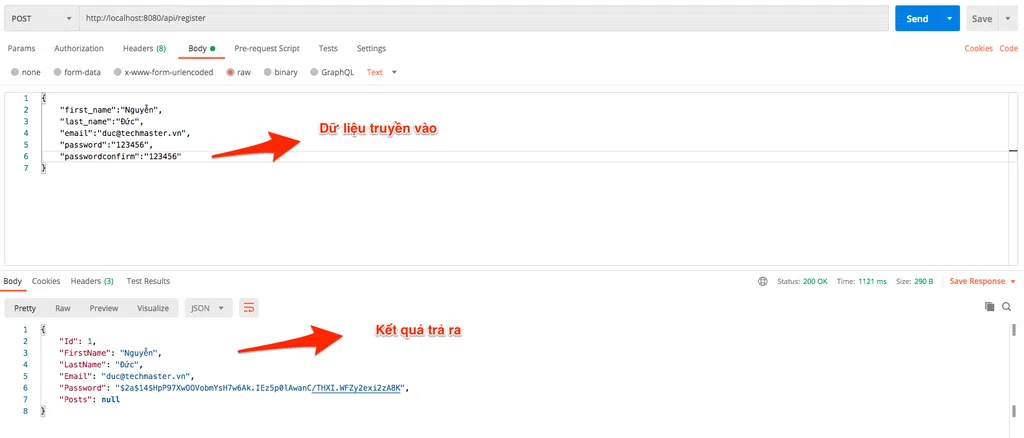Open the Authorization tab

pyautogui.click(x=79, y=48)
